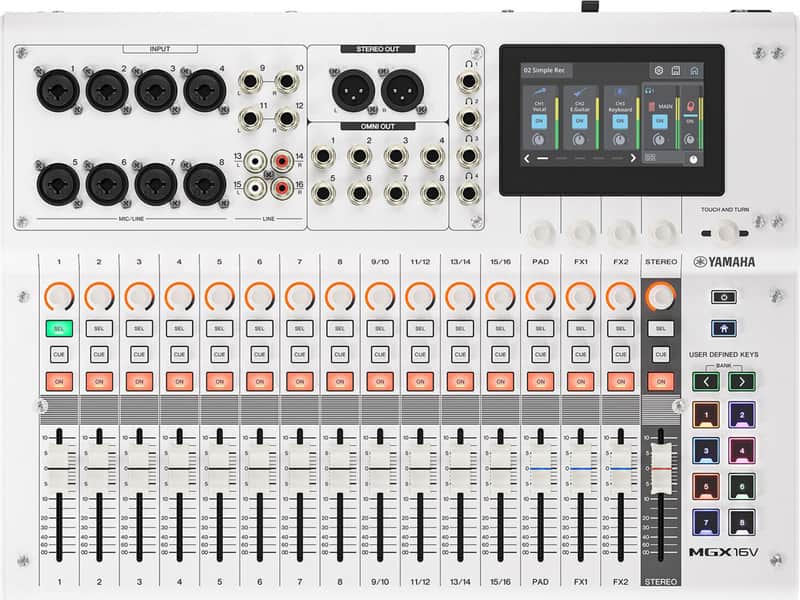Click the left STEREO OUT XLR connector
The image size is (800, 600).
coord(353,90)
